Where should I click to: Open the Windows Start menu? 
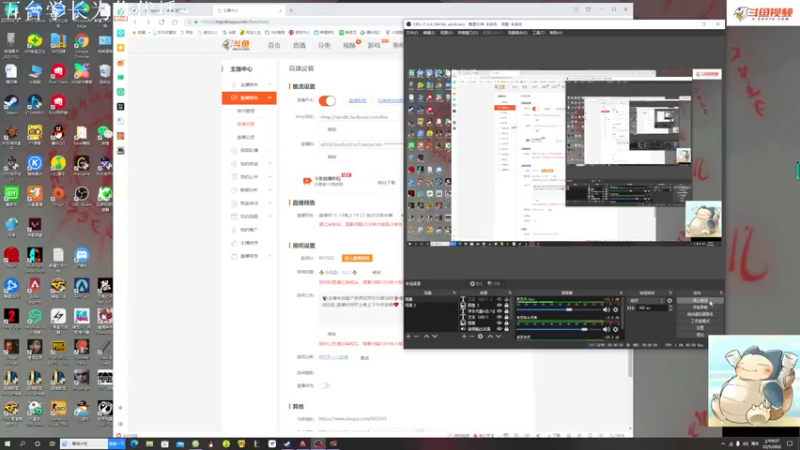[7, 444]
